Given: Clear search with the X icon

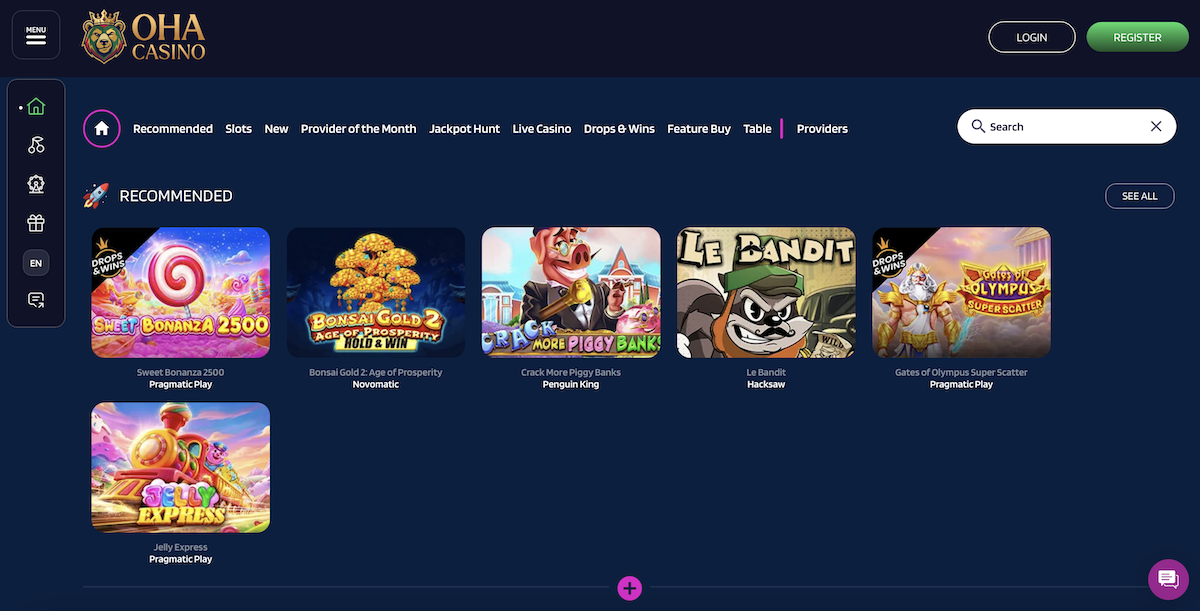Looking at the screenshot, I should point(1156,127).
